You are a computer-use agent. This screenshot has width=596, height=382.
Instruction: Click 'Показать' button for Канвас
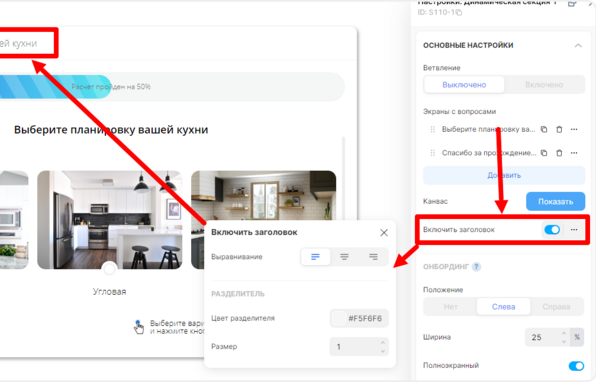(555, 201)
